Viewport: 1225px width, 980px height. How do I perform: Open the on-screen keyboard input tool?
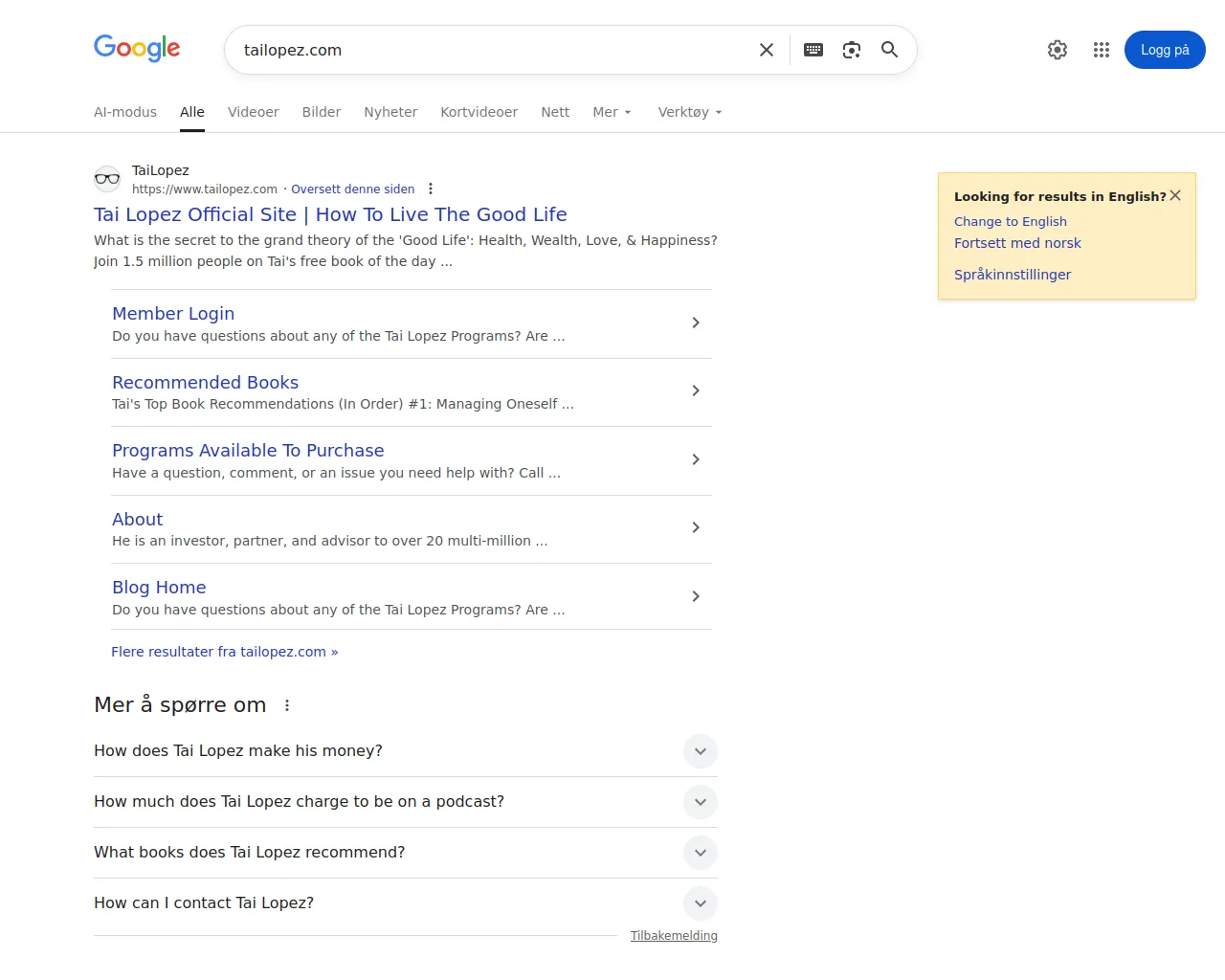813,50
